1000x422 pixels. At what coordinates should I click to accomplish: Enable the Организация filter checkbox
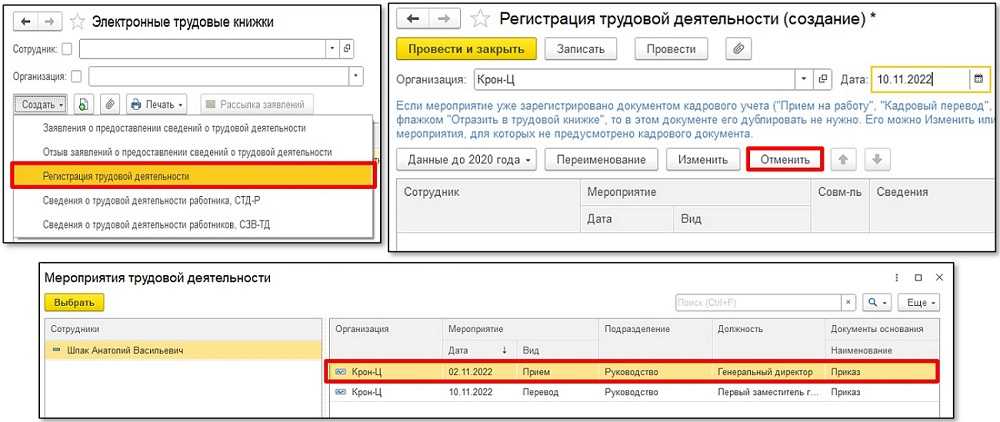tap(76, 76)
